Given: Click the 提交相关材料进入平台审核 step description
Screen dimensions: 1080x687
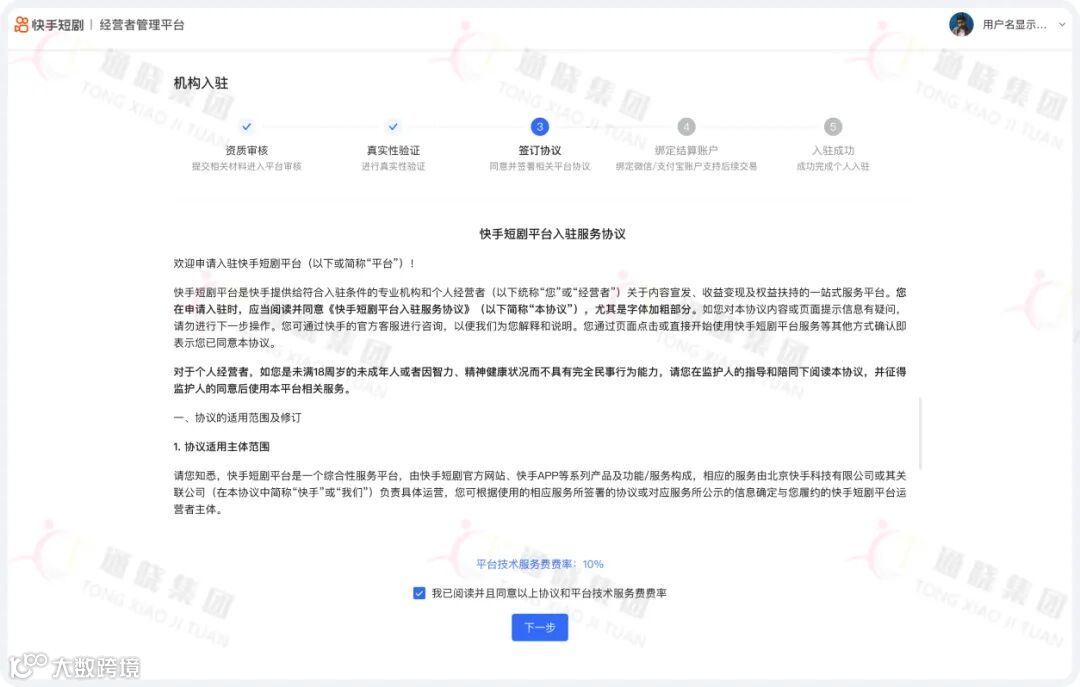Looking at the screenshot, I should pyautogui.click(x=247, y=166).
